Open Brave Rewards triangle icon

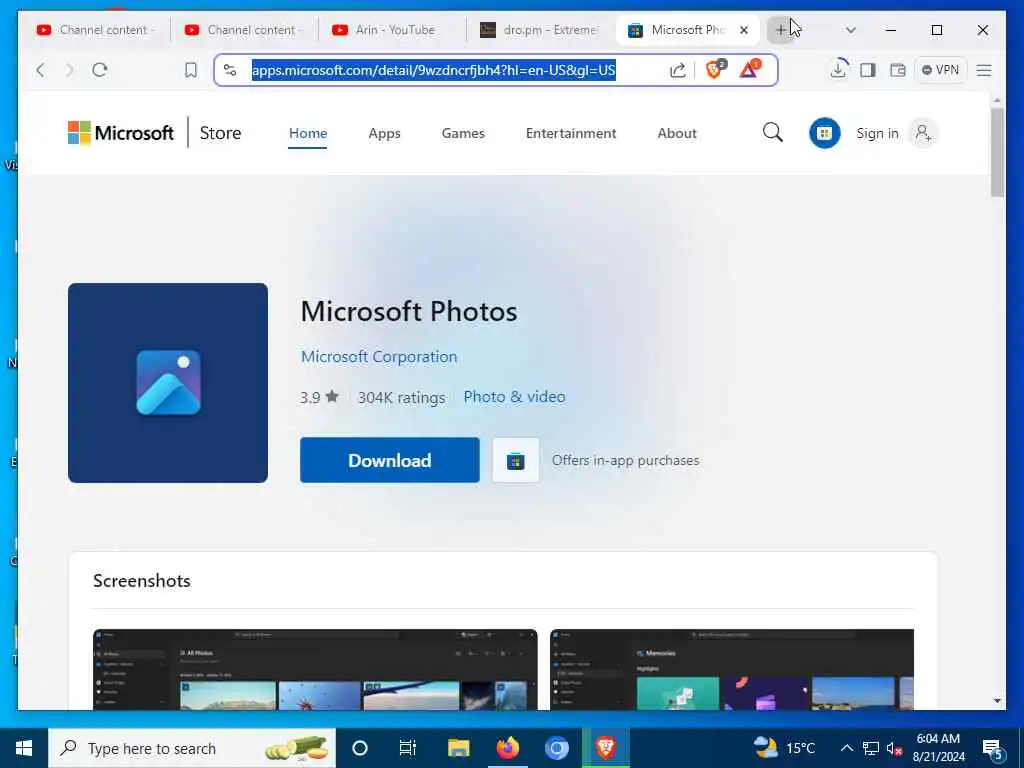click(x=750, y=69)
